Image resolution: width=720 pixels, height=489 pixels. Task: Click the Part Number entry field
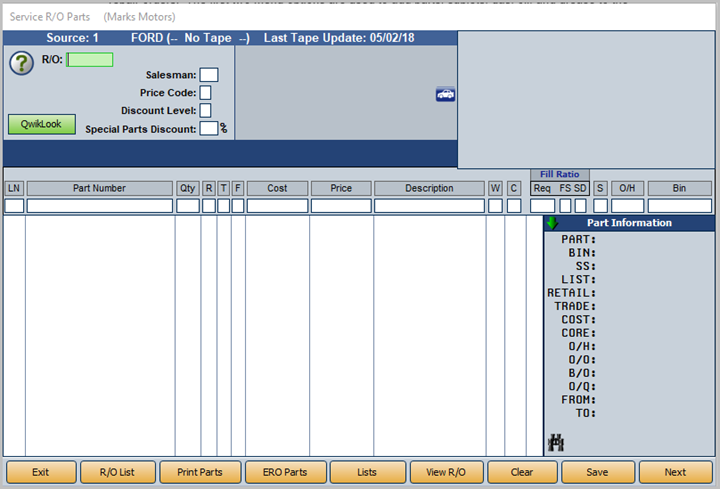pyautogui.click(x=99, y=206)
